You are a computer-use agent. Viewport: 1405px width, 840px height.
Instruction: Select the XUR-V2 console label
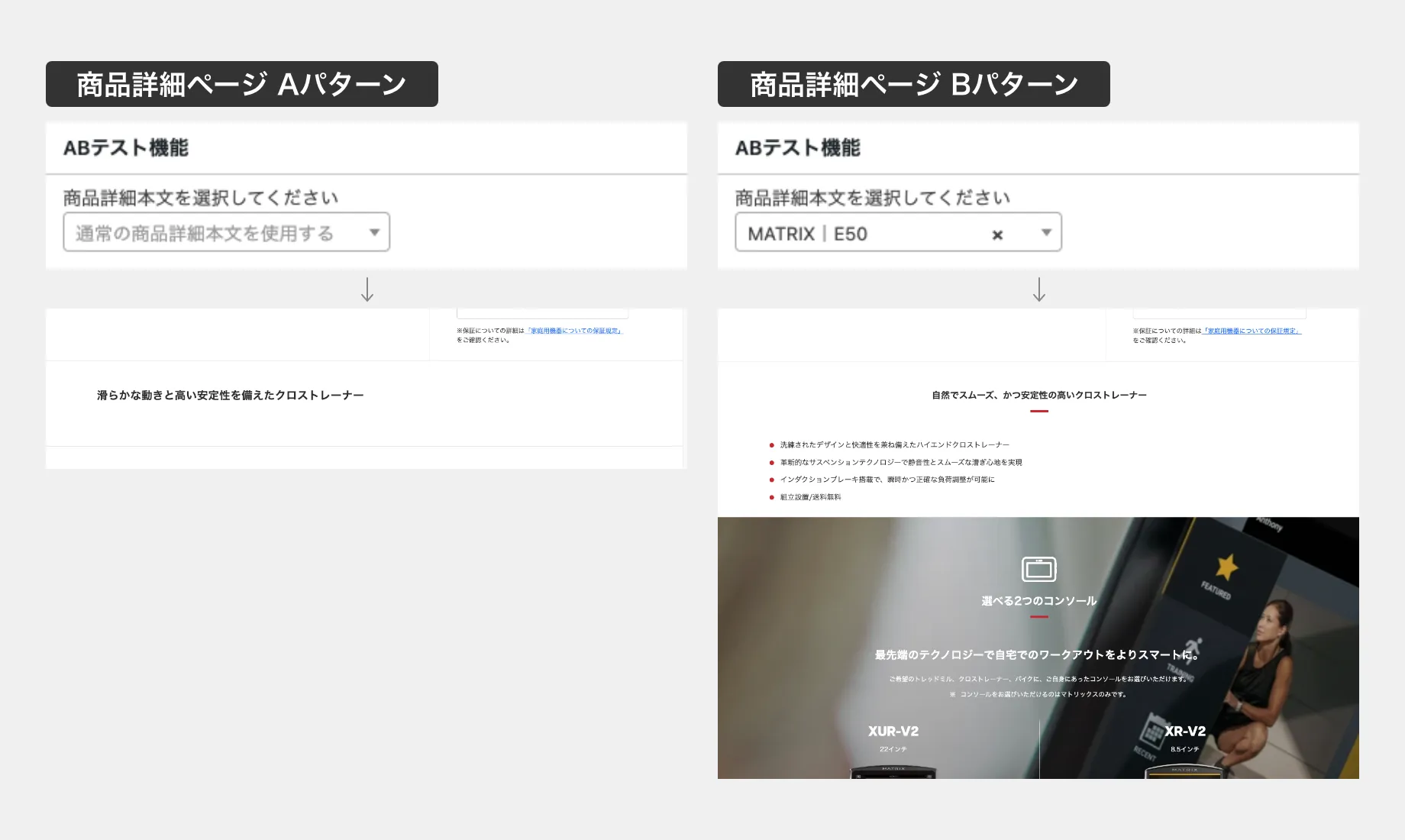click(x=893, y=731)
